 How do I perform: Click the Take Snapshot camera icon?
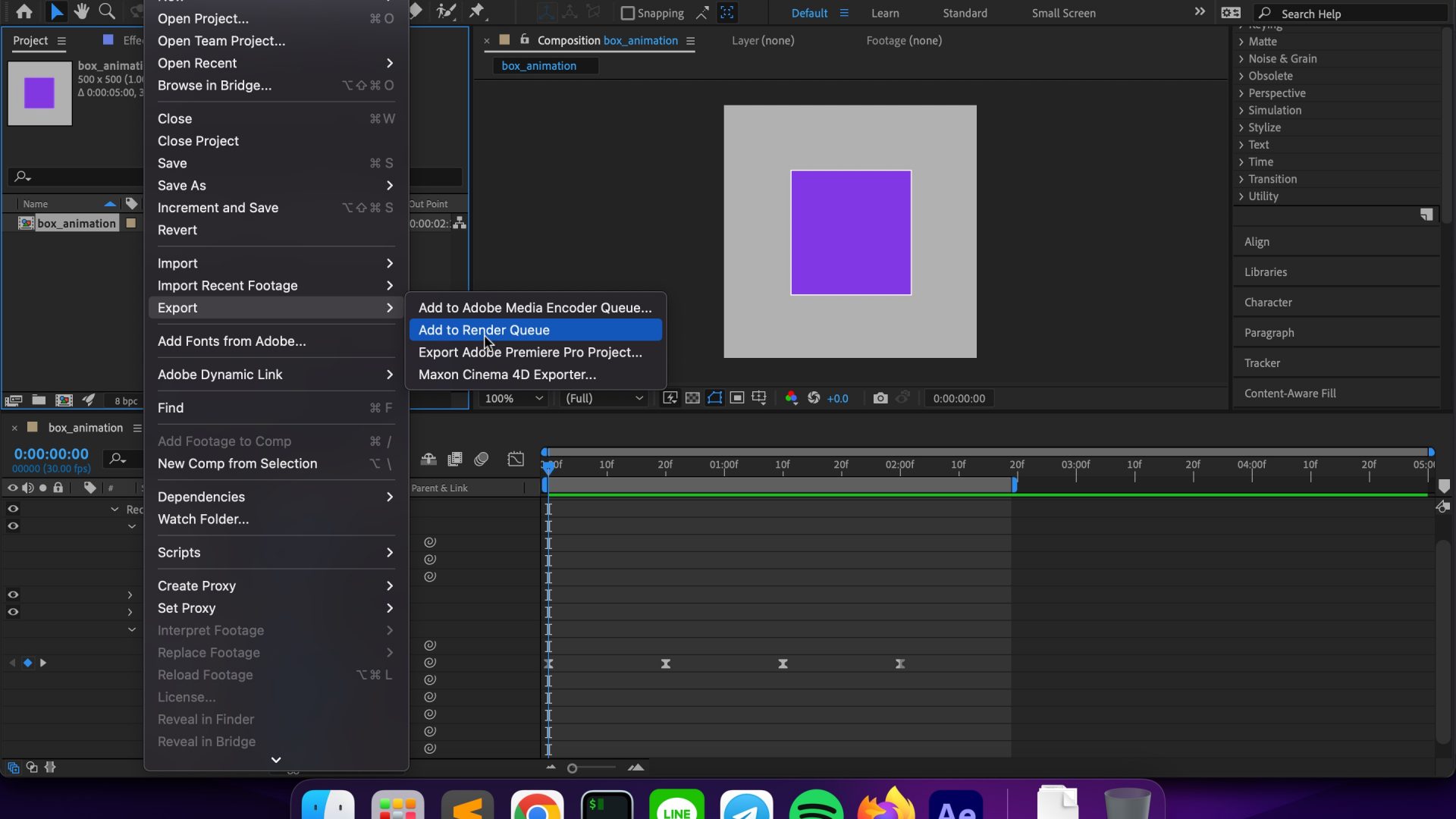coord(880,398)
